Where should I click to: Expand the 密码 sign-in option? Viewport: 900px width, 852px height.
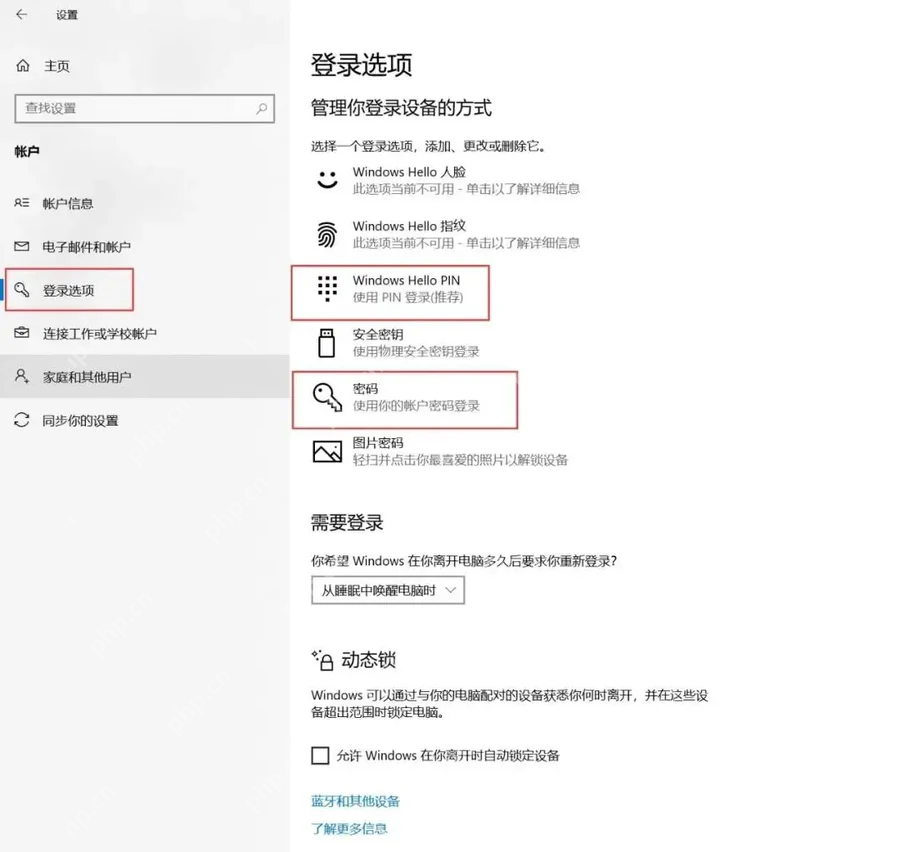pyautogui.click(x=396, y=397)
